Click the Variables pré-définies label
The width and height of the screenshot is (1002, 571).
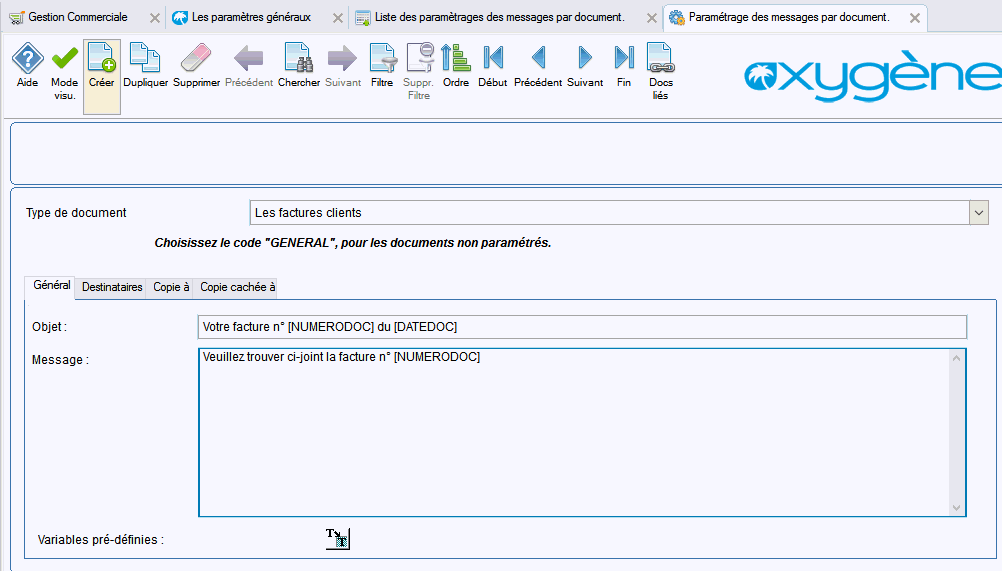coord(100,540)
